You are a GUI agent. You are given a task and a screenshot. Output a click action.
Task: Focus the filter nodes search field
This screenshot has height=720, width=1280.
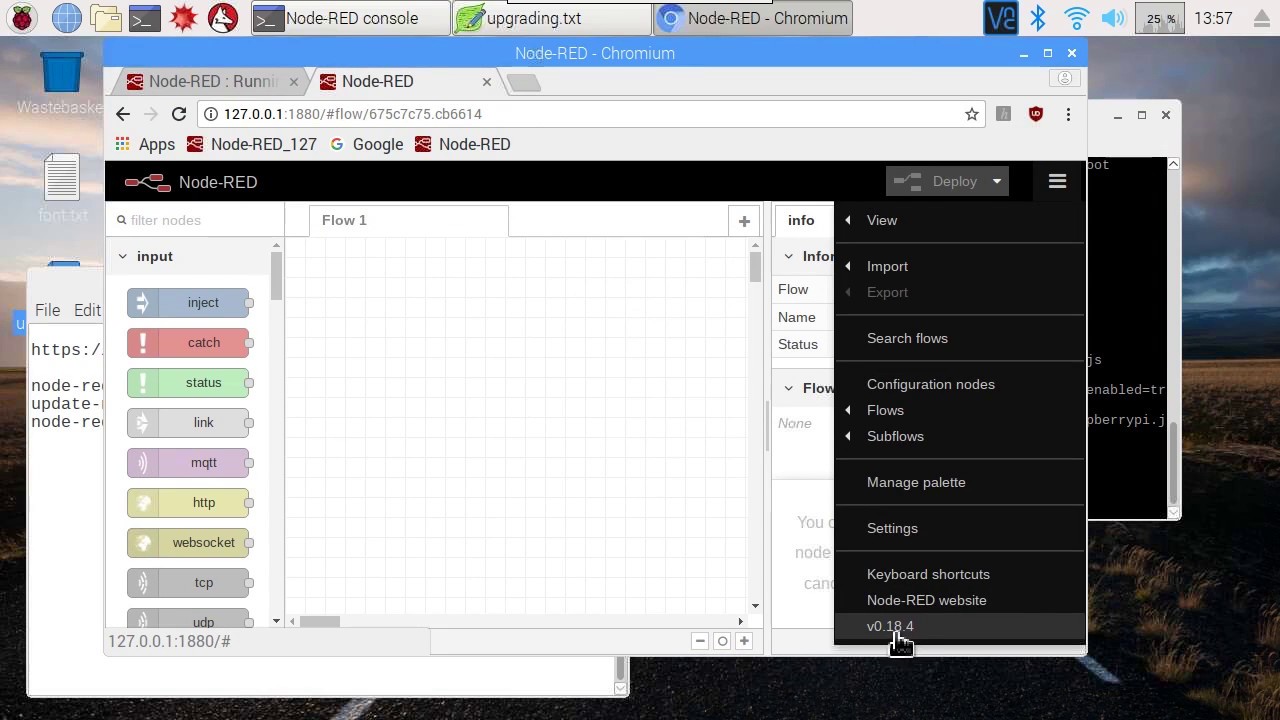click(196, 220)
